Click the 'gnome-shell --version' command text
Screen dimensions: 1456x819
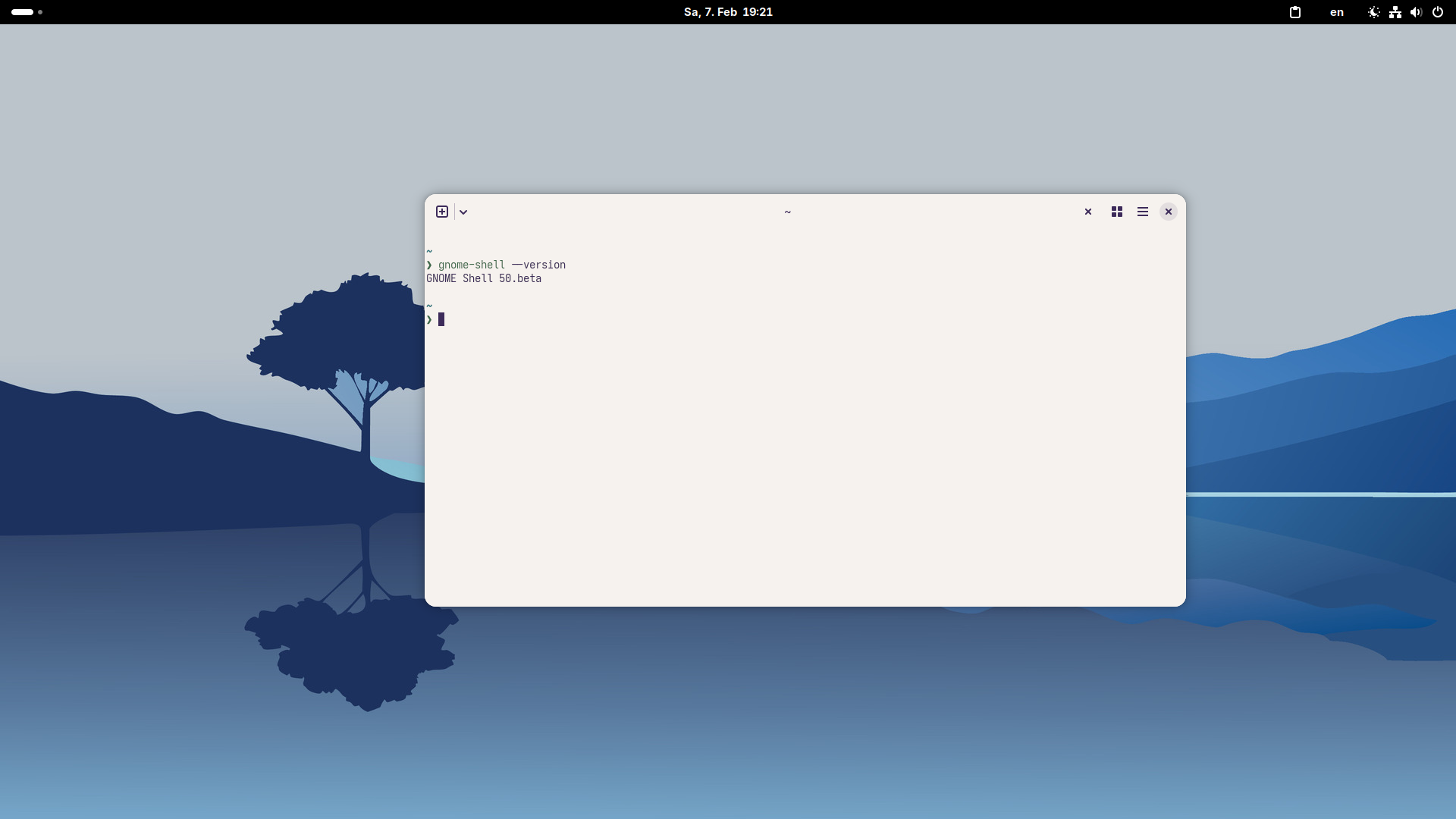coord(501,265)
